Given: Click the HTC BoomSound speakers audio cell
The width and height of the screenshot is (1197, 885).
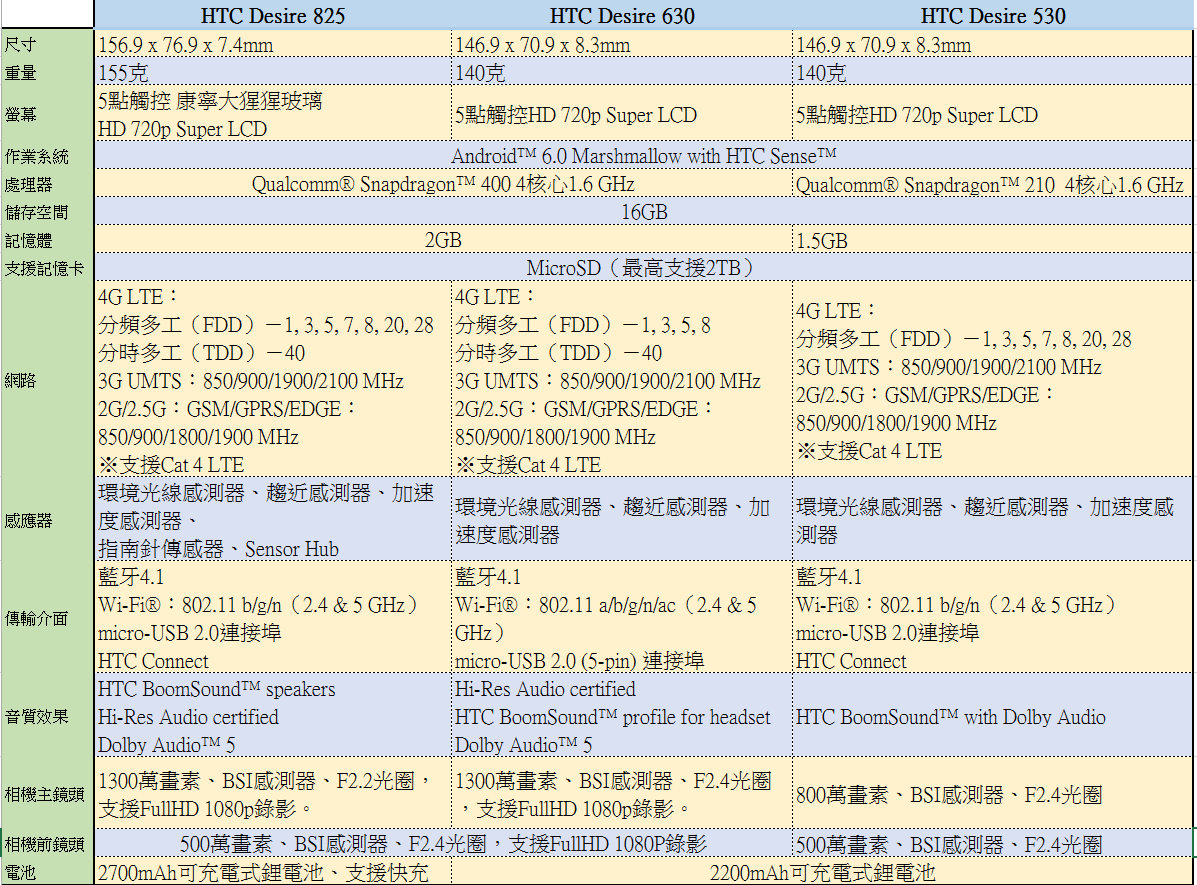Looking at the screenshot, I should coord(273,715).
